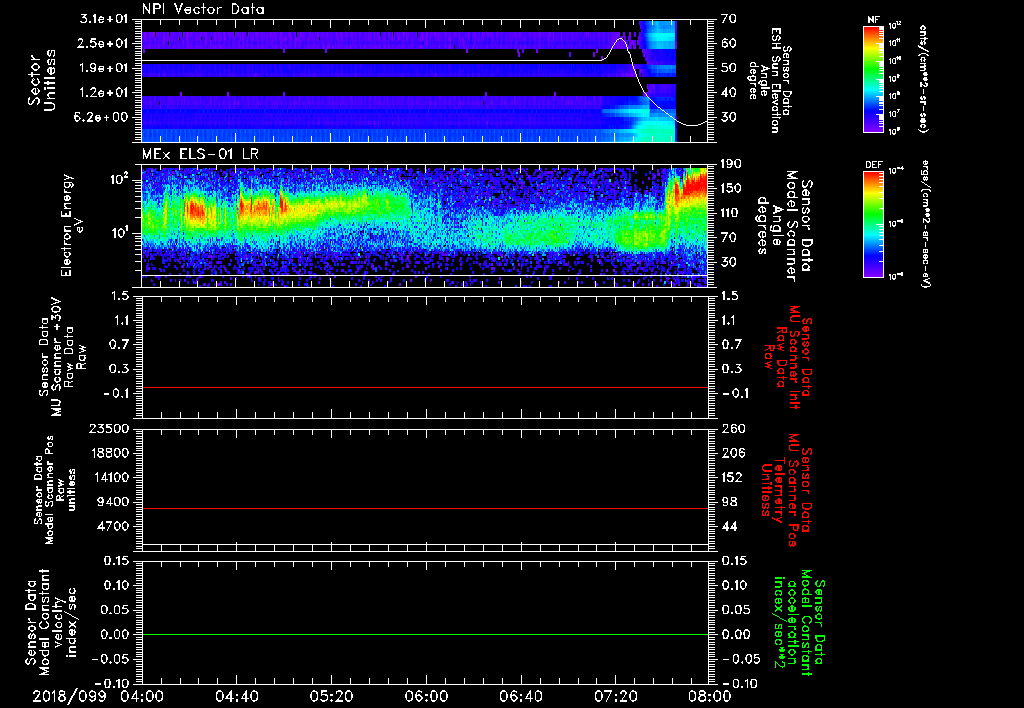Click the Electron Energy eV axis label
The height and width of the screenshot is (708, 1024).
73,226
